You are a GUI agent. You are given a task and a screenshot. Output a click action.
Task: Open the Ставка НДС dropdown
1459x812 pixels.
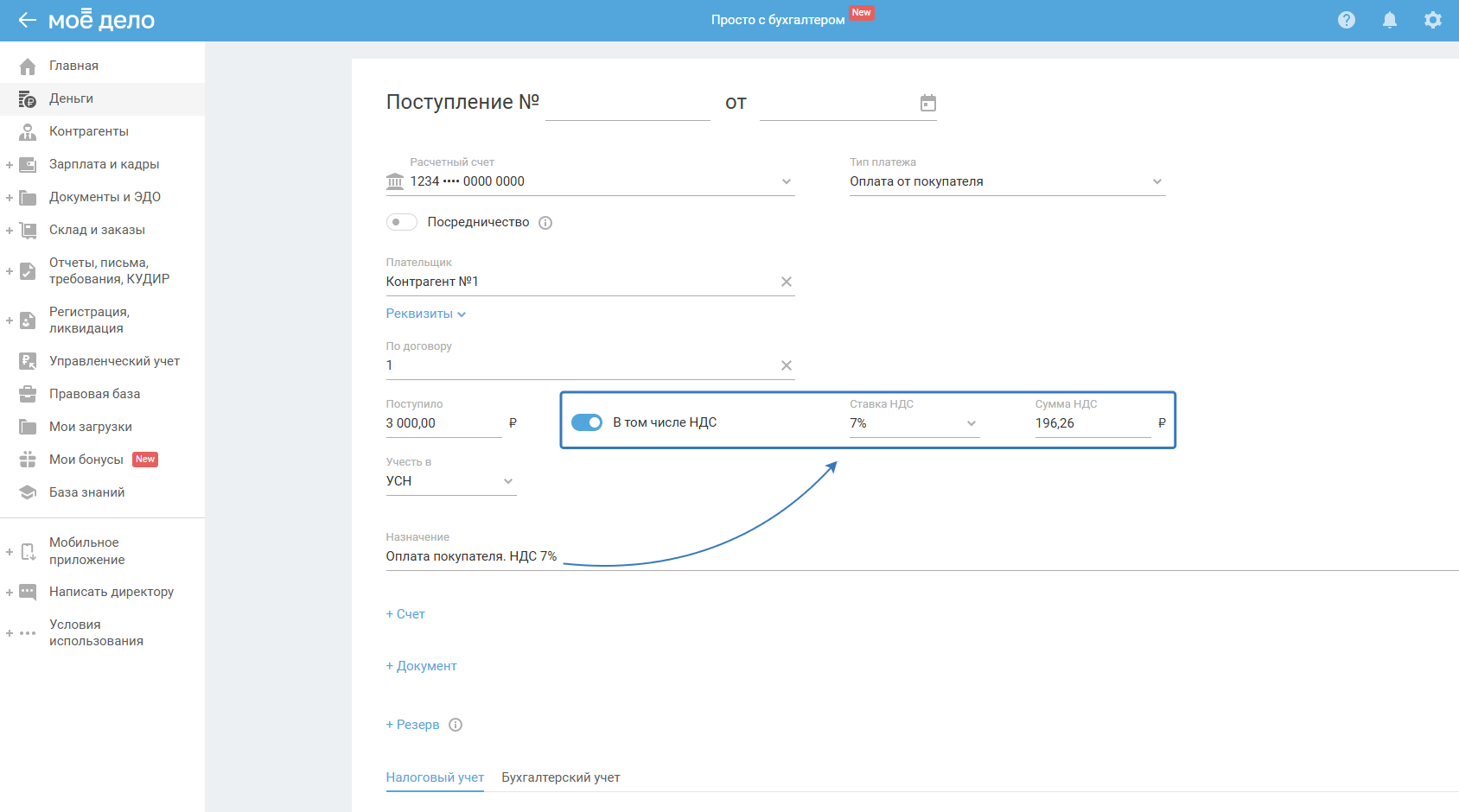click(971, 423)
